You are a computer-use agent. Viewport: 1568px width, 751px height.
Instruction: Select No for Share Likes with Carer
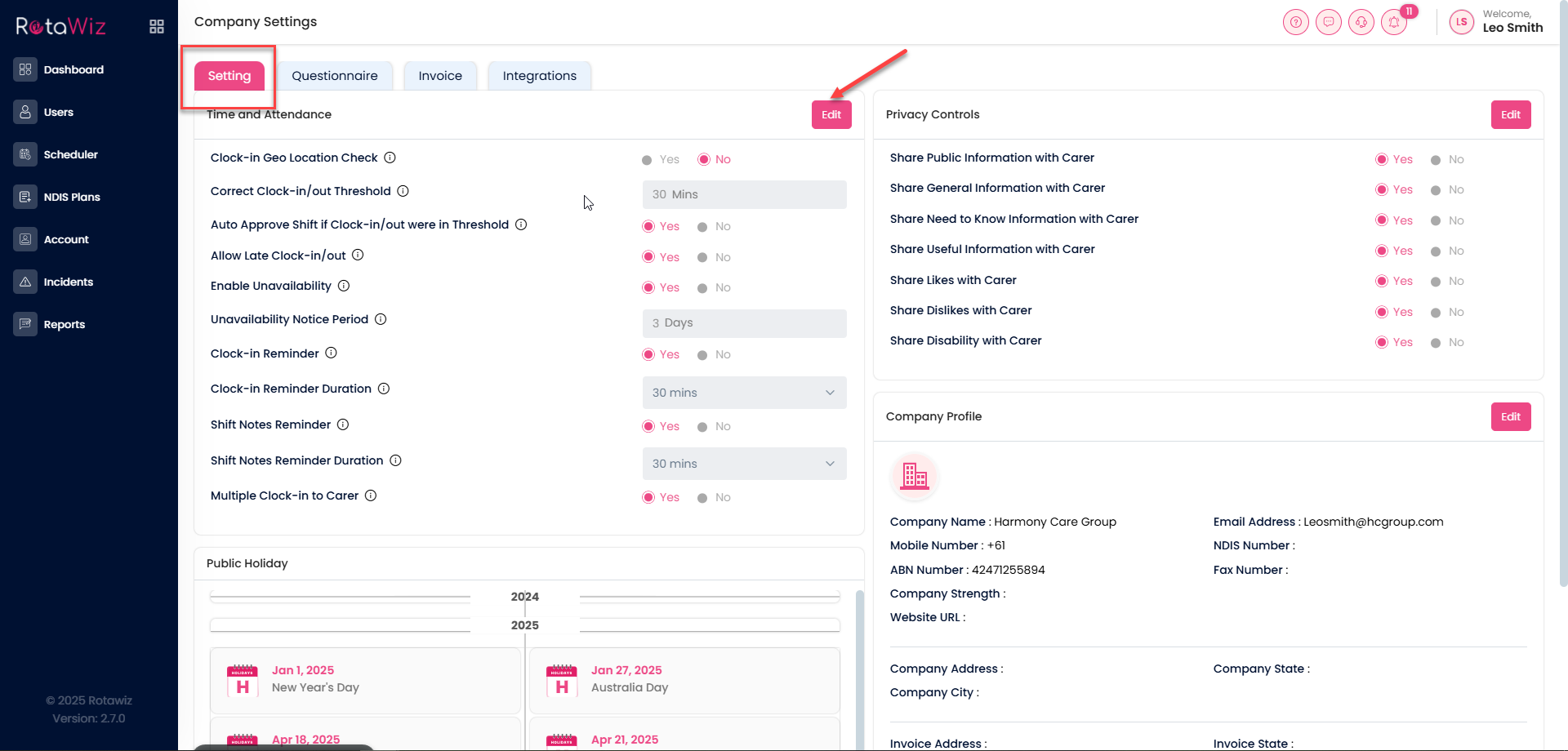click(1436, 282)
